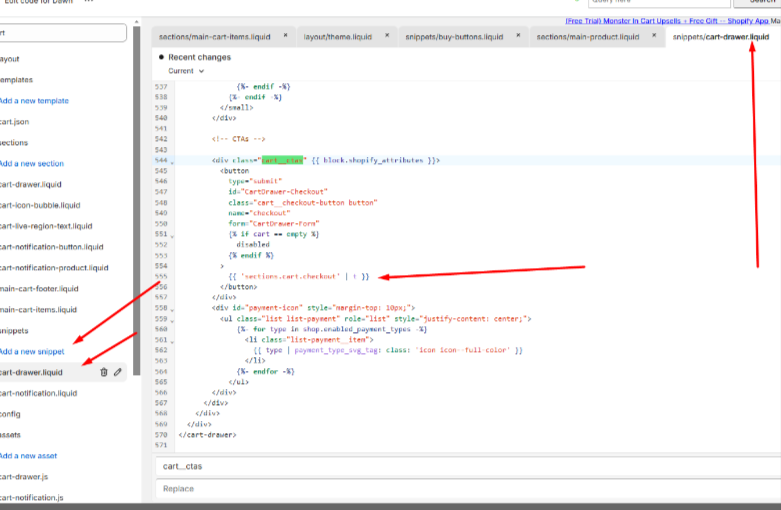Close the snippets/buy-buttons.liquid tab
The image size is (781, 510).
(518, 35)
